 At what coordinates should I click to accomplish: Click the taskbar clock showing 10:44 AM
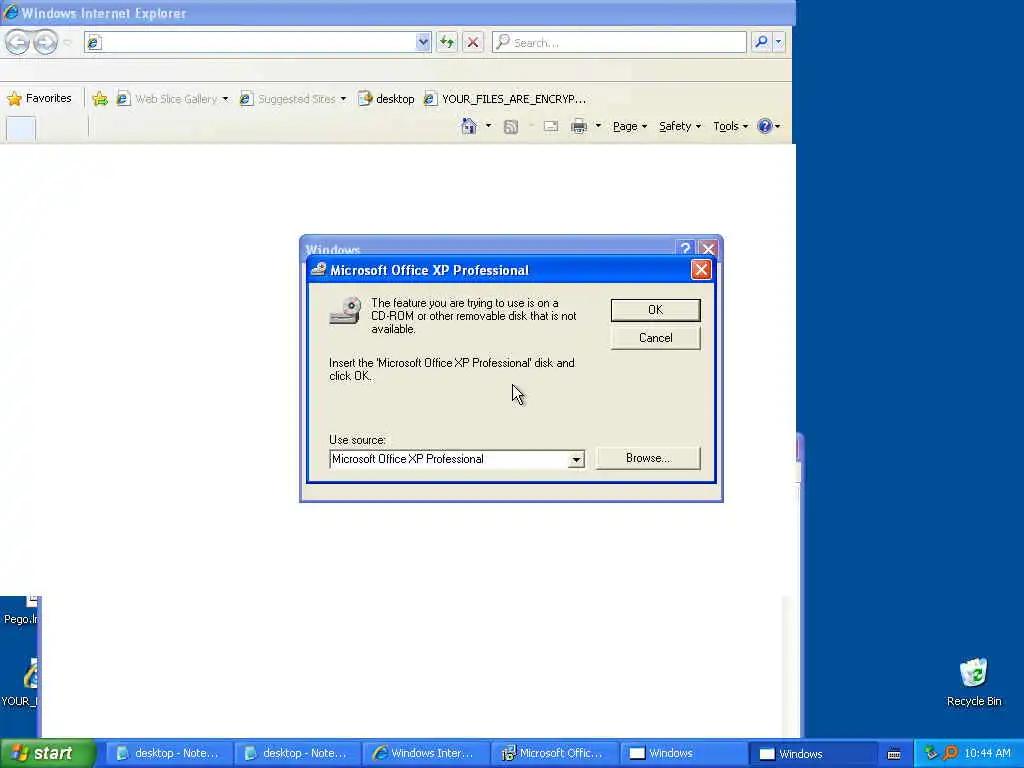987,754
